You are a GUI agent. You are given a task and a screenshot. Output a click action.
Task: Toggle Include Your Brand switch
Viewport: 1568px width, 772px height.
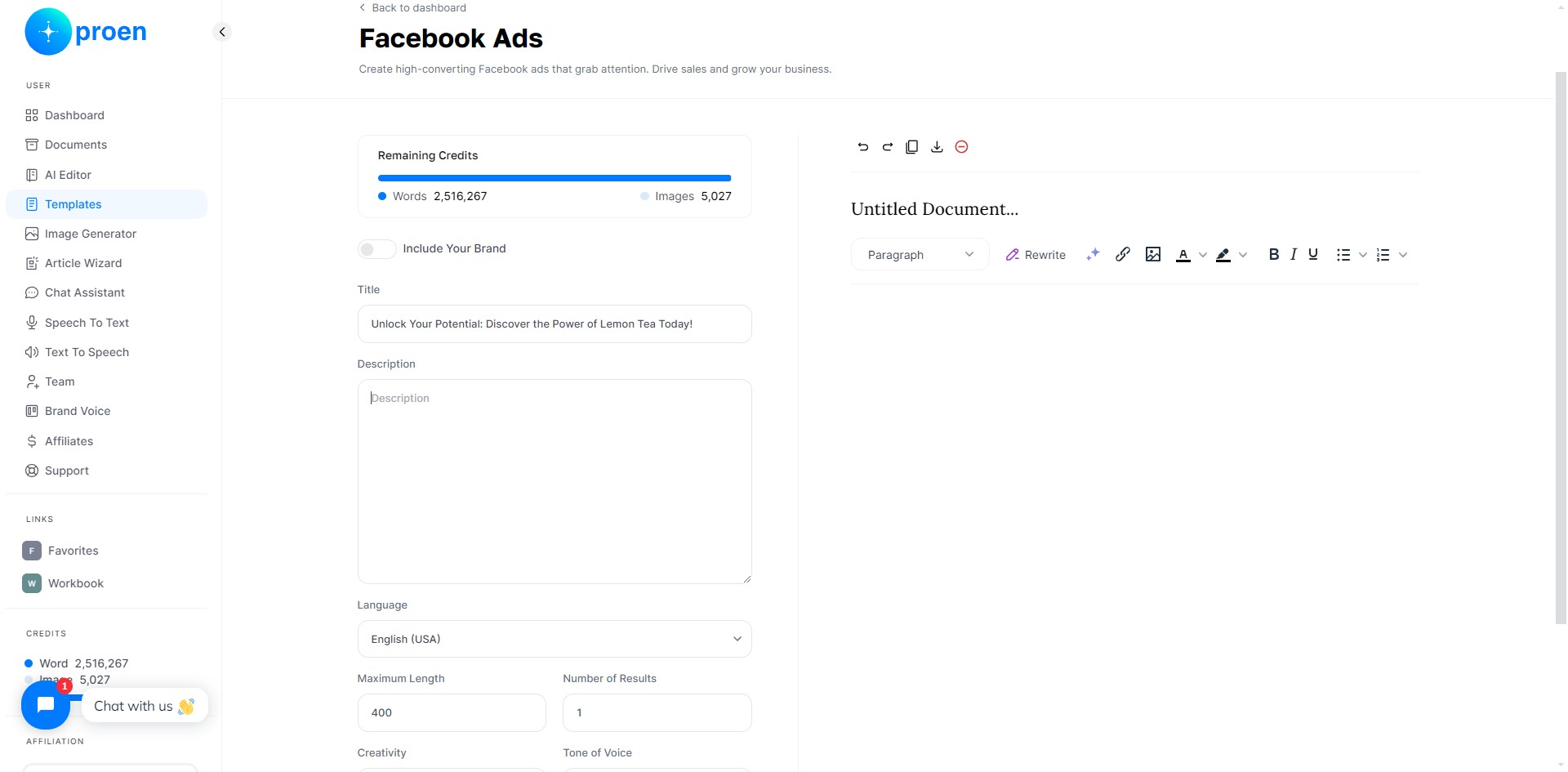tap(376, 249)
